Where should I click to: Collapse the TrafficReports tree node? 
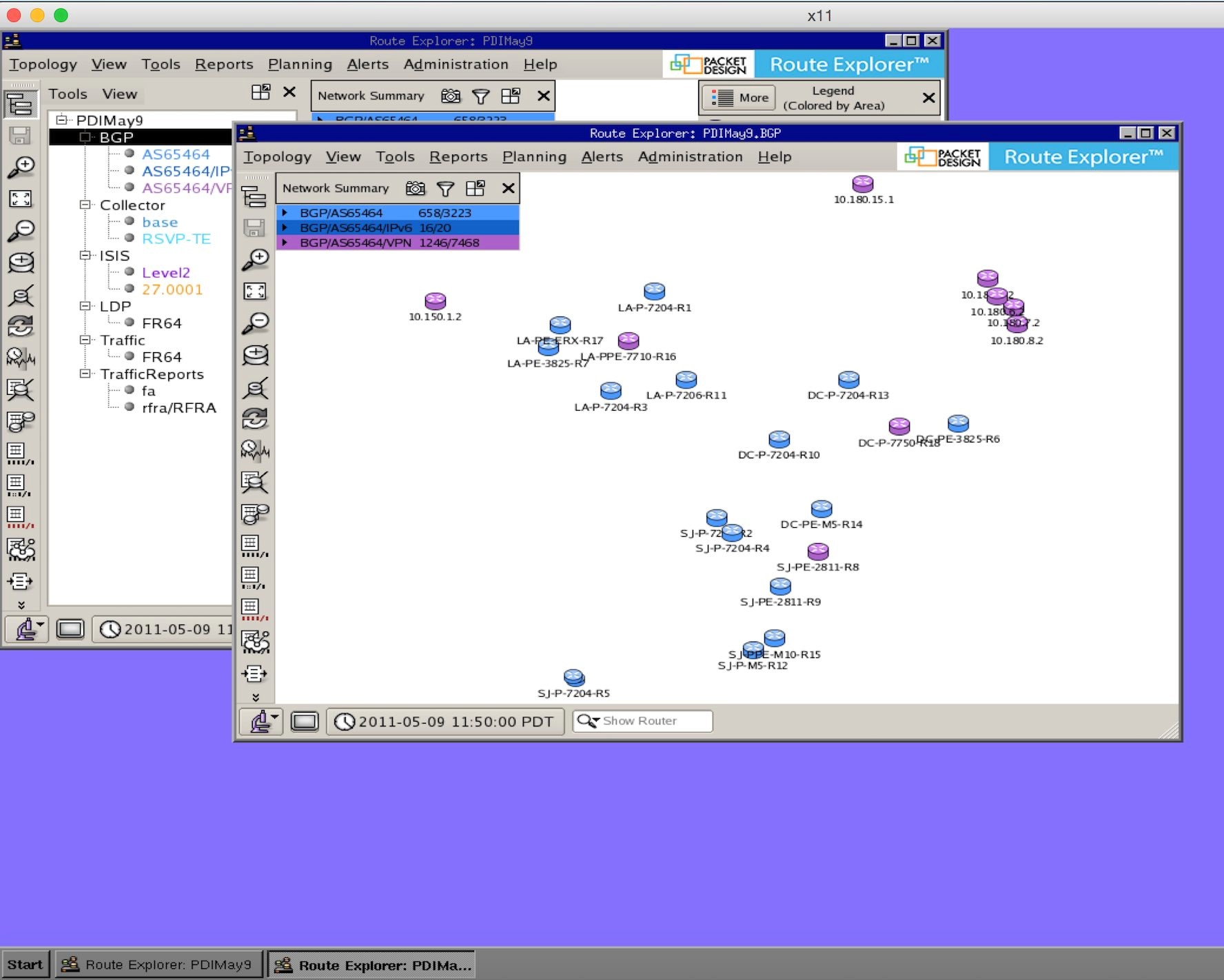tap(85, 374)
